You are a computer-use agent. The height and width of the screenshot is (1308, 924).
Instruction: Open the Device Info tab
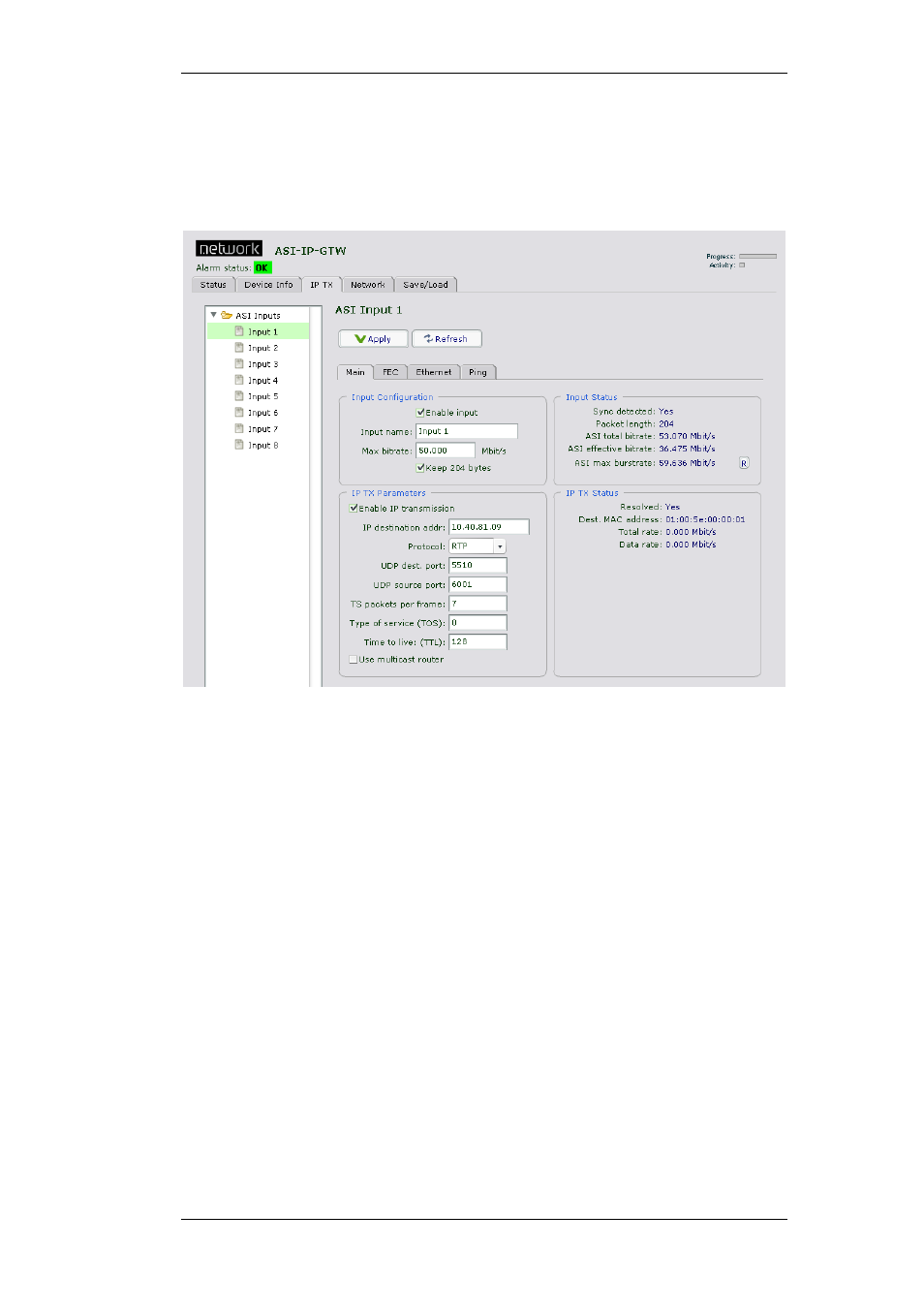click(x=268, y=285)
